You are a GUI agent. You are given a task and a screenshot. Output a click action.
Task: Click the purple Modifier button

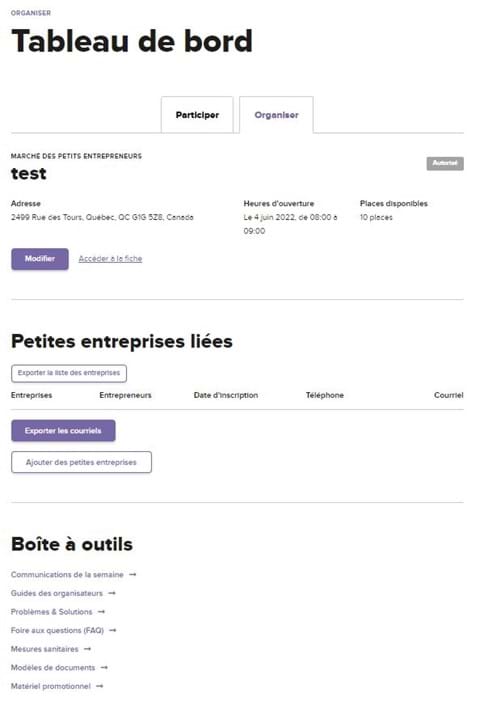tap(40, 259)
